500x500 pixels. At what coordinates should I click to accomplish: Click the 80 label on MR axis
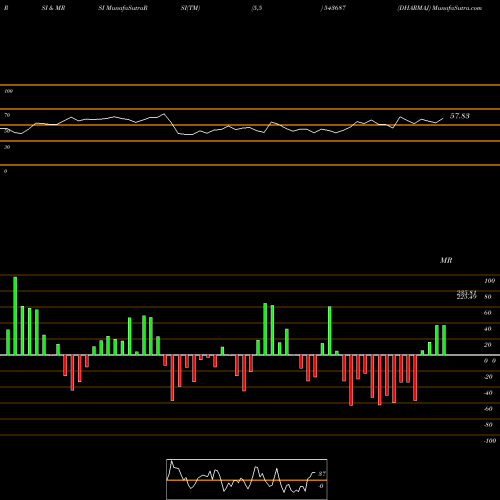pos(488,297)
